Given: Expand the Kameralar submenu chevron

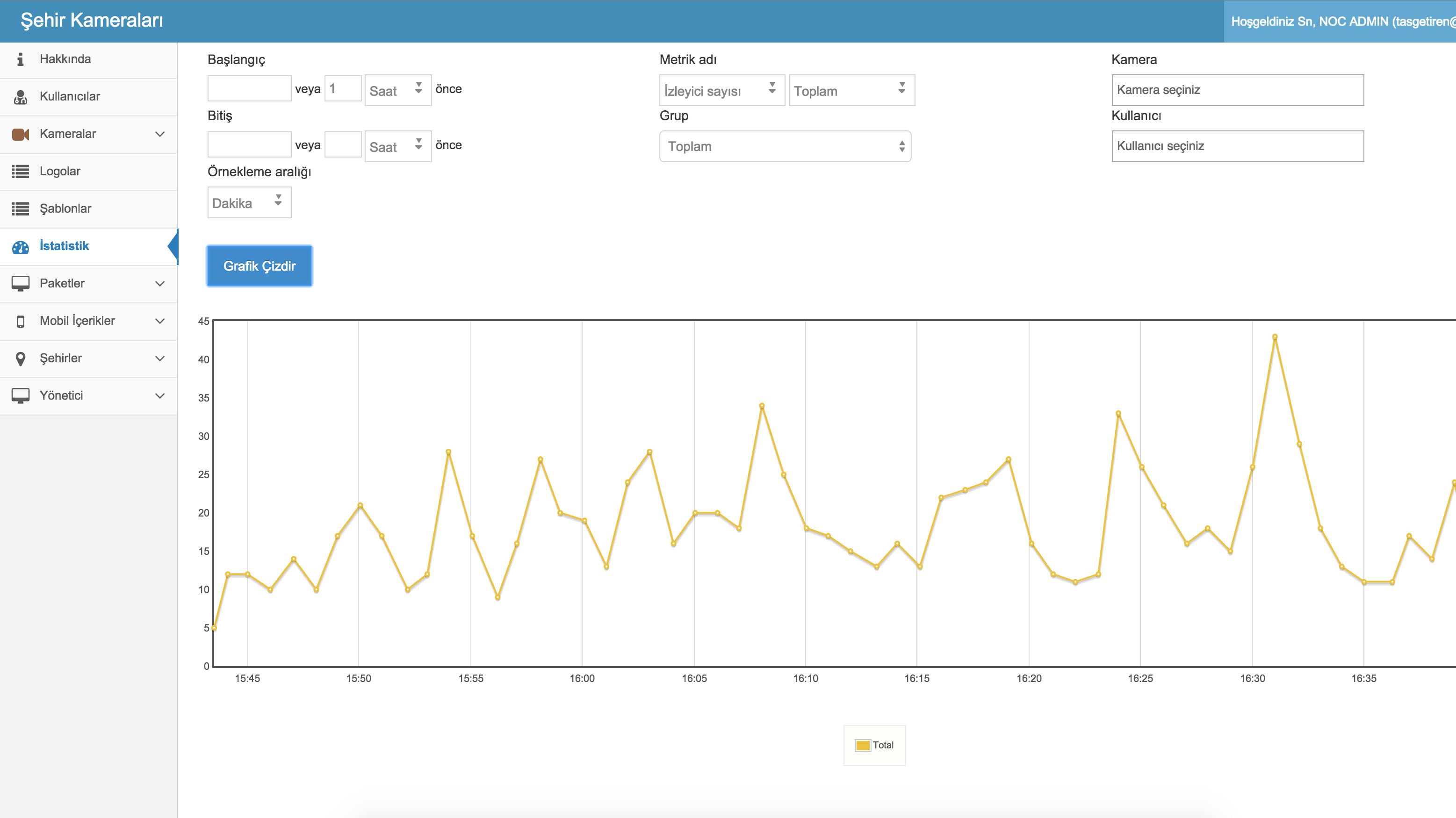Looking at the screenshot, I should (x=160, y=135).
